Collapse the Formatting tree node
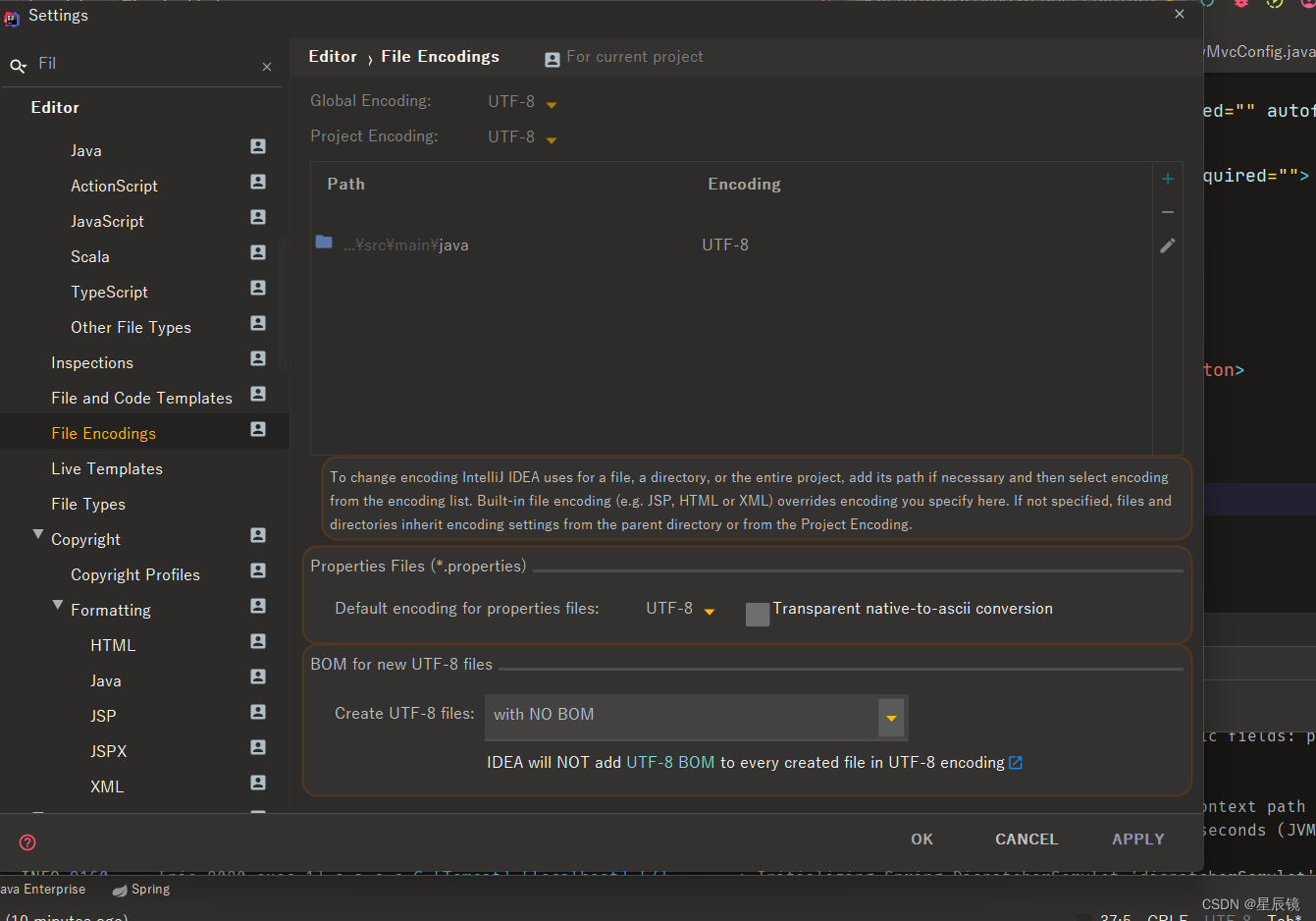1316x921 pixels. click(x=58, y=606)
